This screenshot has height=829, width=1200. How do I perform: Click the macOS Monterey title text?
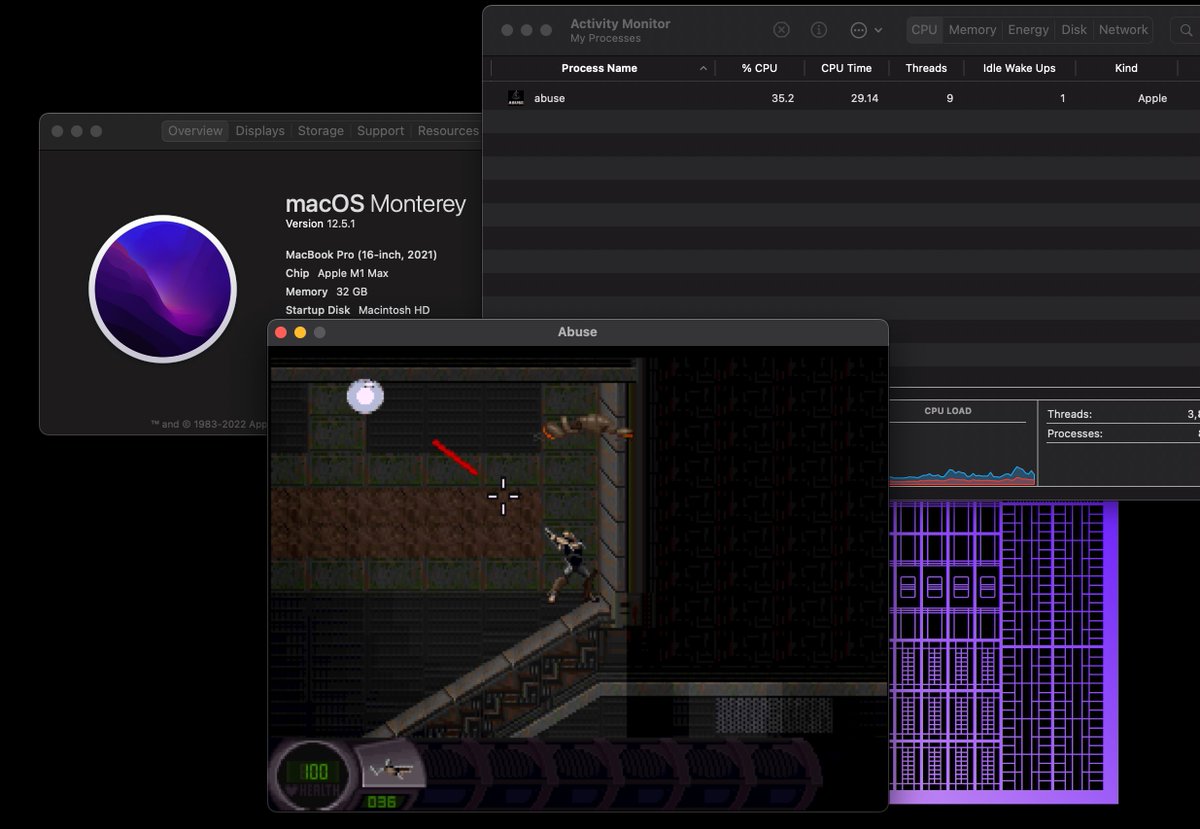click(376, 204)
